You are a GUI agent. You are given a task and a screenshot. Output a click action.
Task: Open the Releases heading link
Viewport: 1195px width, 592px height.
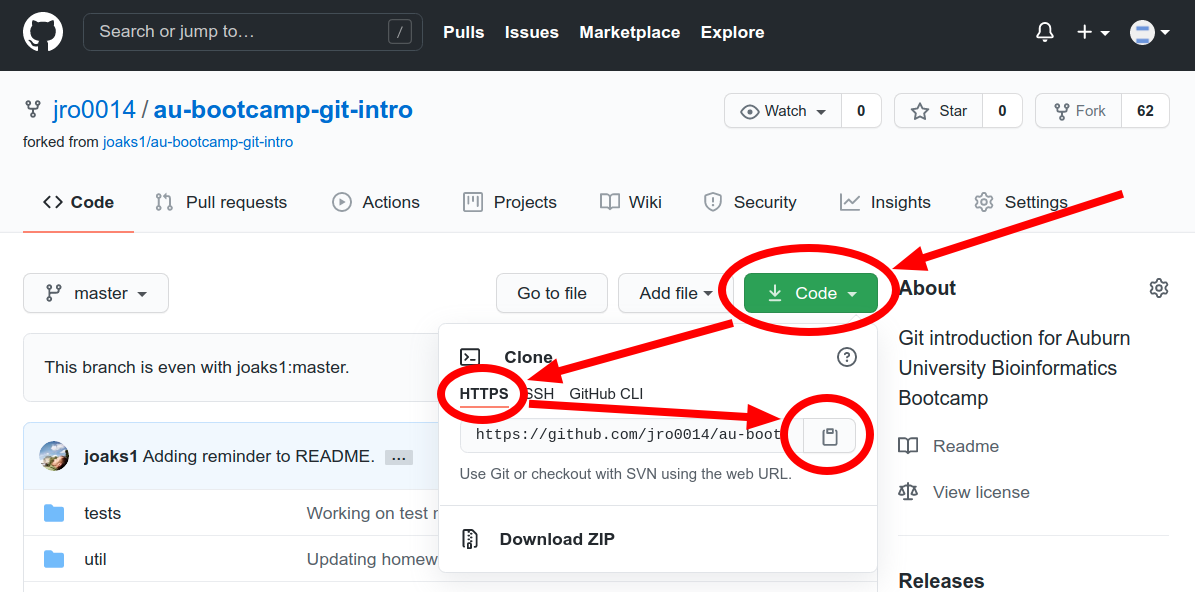click(x=941, y=581)
